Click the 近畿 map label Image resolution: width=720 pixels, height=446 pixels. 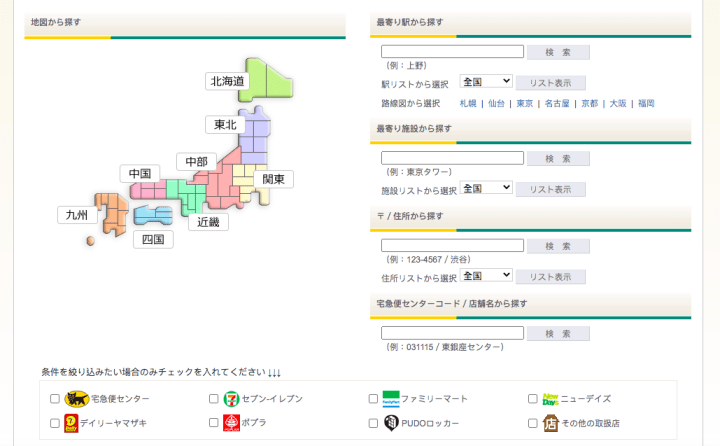pyautogui.click(x=208, y=222)
